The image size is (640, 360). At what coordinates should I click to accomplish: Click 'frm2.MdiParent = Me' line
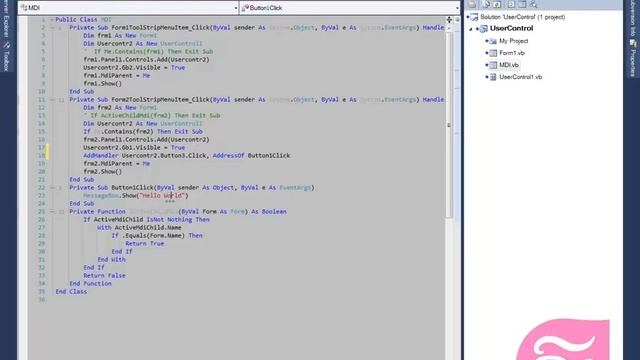116,164
